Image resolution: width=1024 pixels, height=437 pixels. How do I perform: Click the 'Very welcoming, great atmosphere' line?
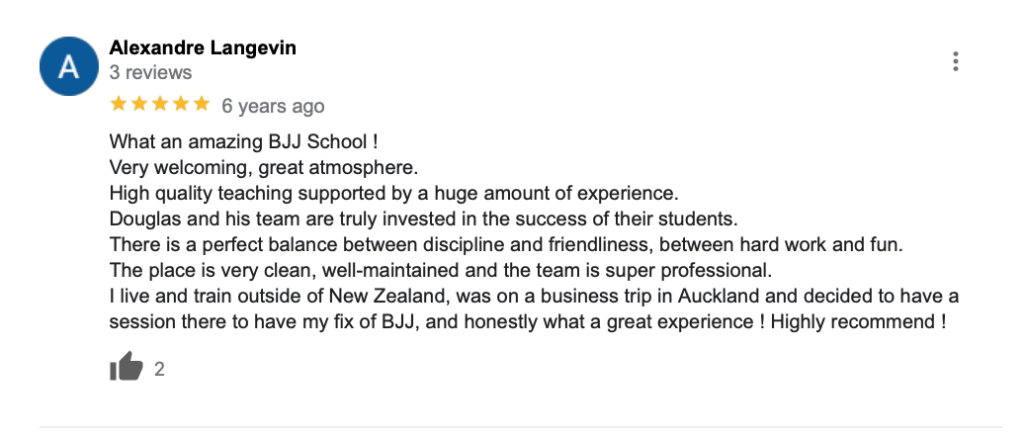coord(263,168)
